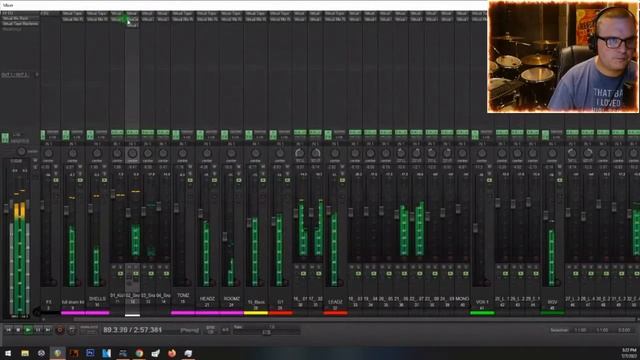The image size is (640, 360).
Task: Open the global automation mode button
Action: pyautogui.click(x=89, y=330)
